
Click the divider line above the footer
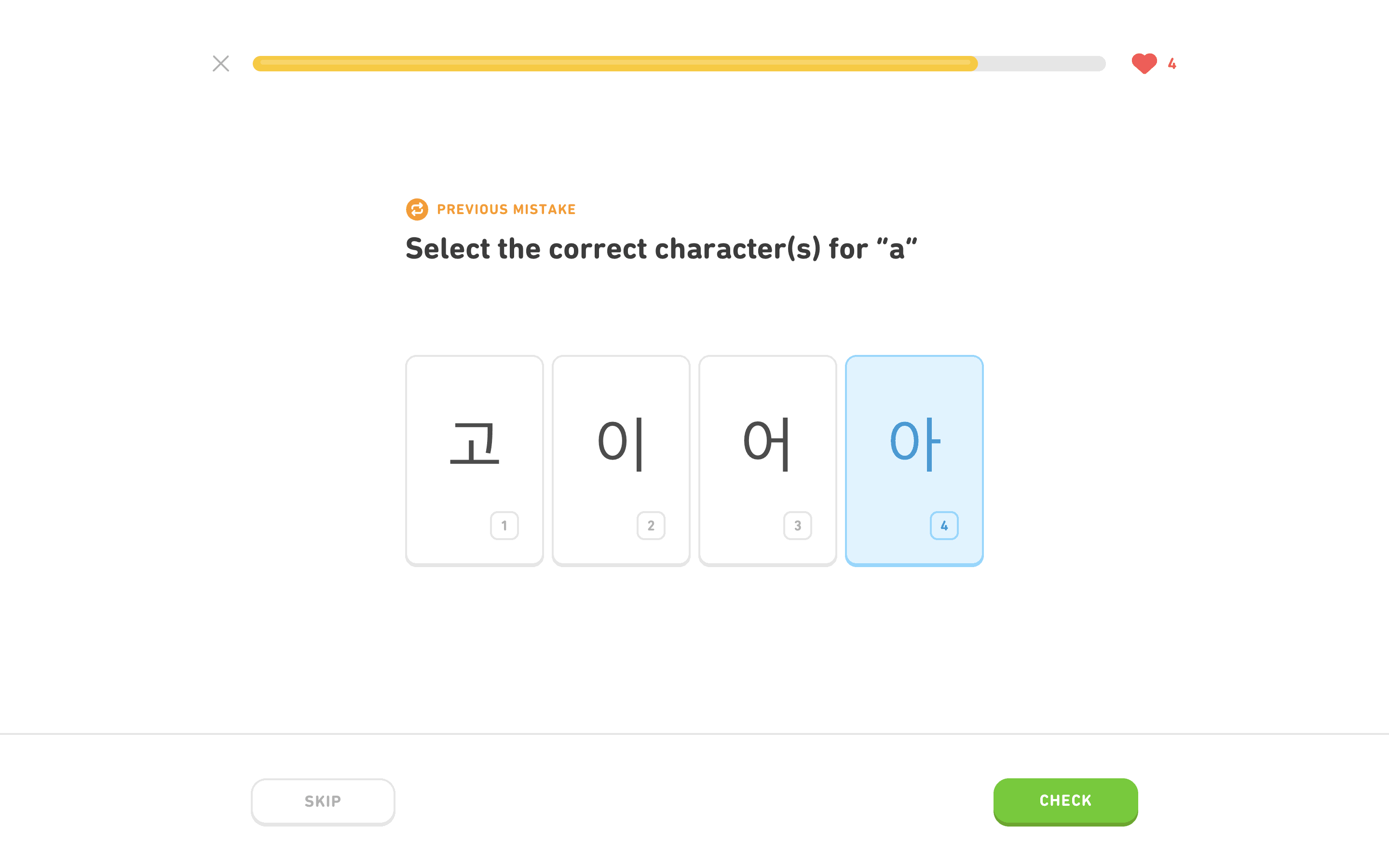(694, 733)
